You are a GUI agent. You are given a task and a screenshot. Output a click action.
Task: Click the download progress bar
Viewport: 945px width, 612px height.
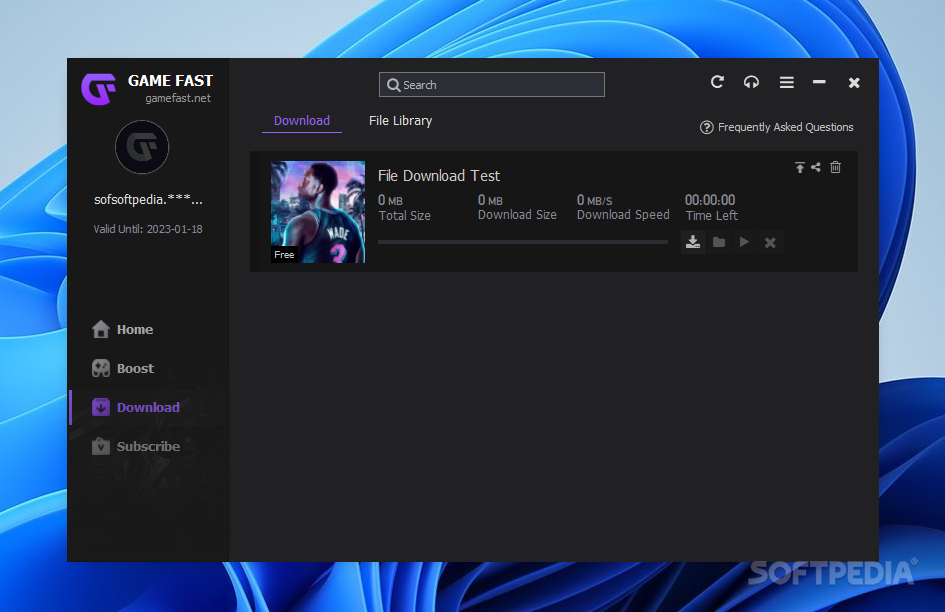point(523,242)
